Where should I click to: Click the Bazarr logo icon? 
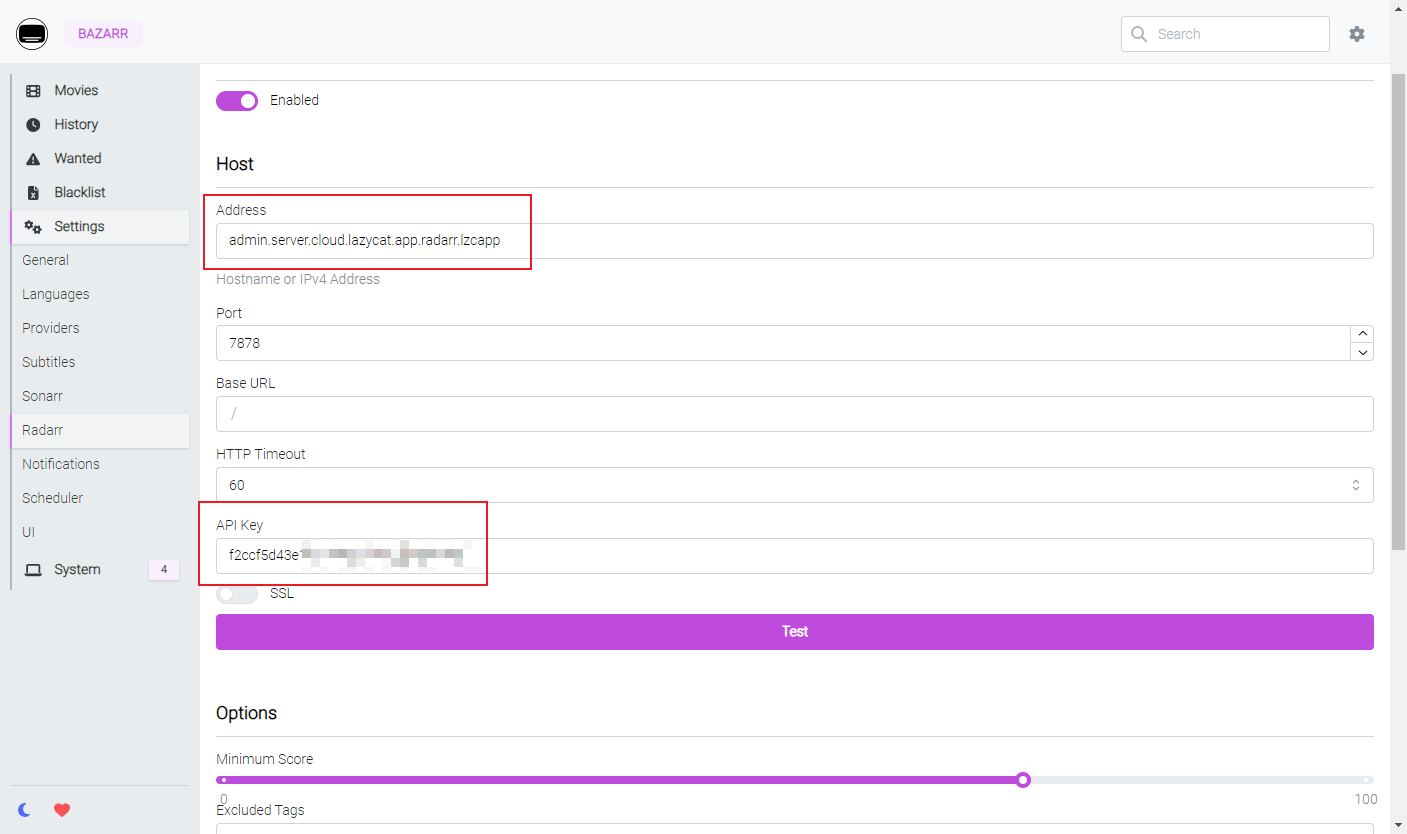pyautogui.click(x=32, y=34)
